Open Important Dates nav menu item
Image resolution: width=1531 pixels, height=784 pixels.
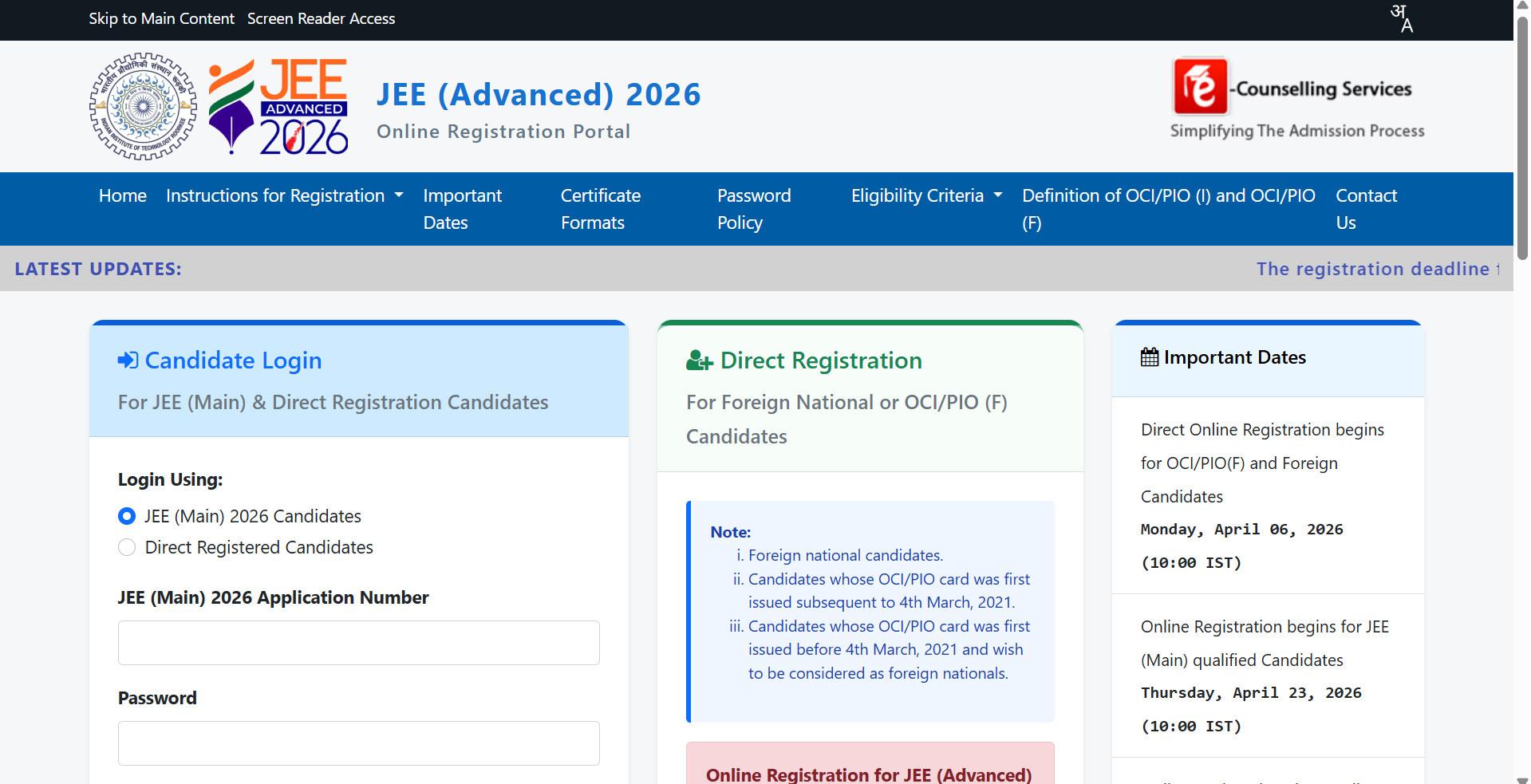tap(463, 209)
